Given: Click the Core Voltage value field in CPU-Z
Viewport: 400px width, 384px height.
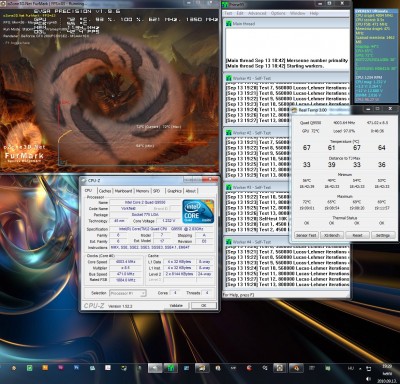Looking at the screenshot, I should (168, 221).
